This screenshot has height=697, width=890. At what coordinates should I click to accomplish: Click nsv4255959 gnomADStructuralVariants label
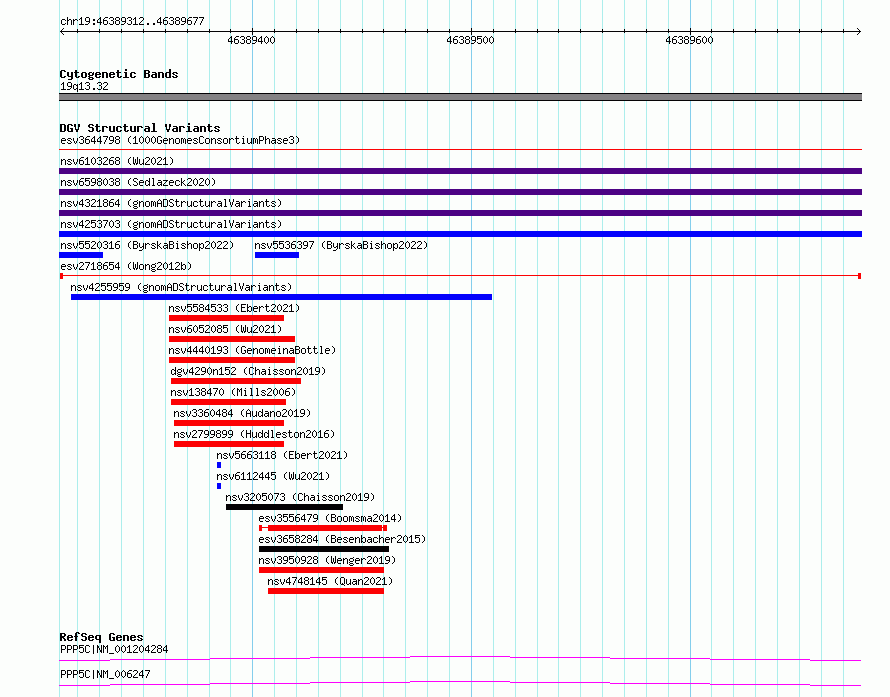pos(181,287)
